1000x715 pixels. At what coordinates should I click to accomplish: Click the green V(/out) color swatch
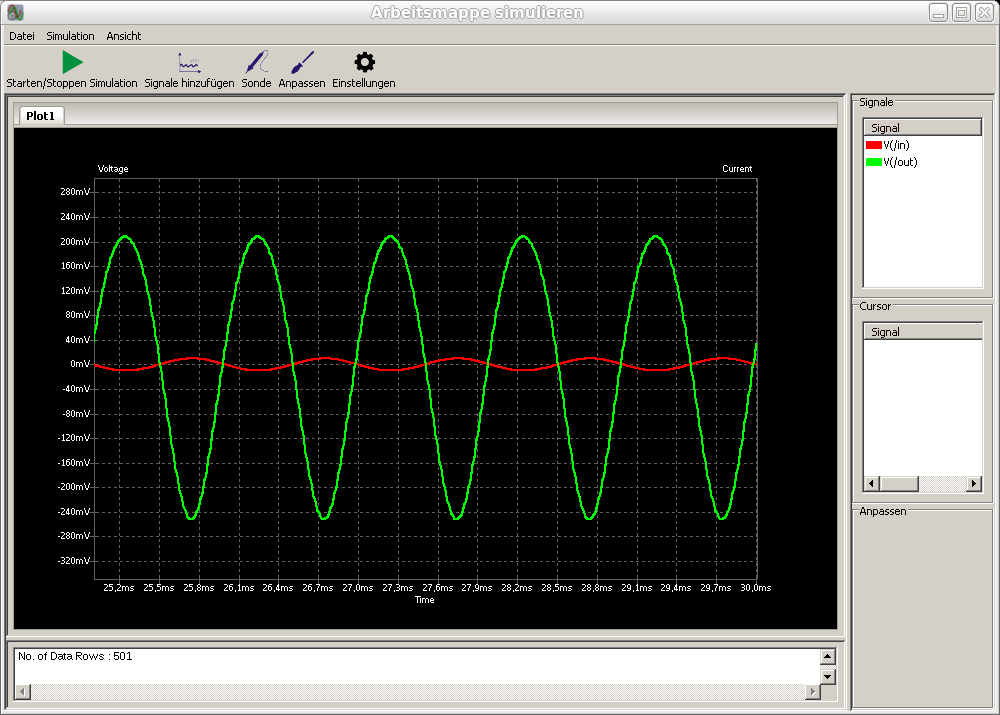click(x=873, y=162)
